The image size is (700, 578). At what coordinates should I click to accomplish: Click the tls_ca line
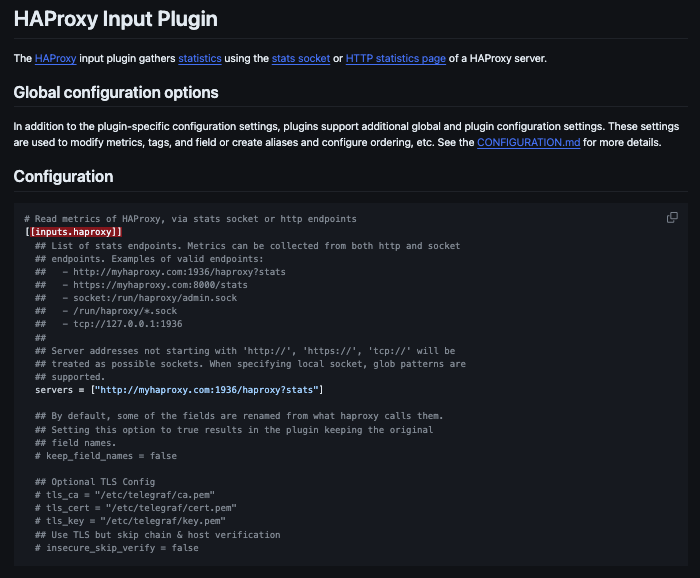pyautogui.click(x=125, y=495)
